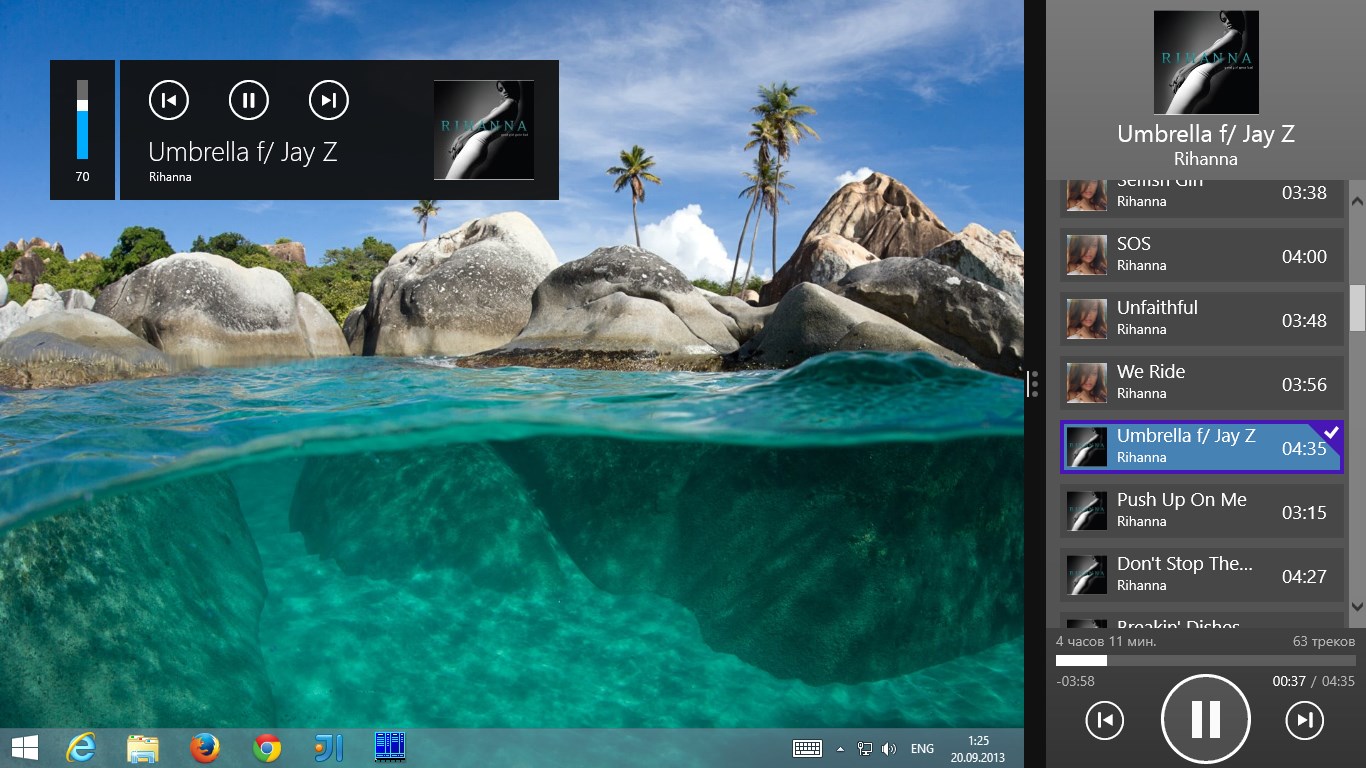Open the Start menu
The image size is (1366, 768).
coord(23,747)
